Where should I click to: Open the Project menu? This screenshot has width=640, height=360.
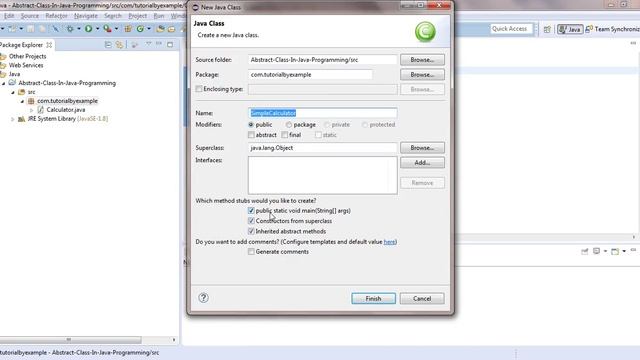[137, 16]
